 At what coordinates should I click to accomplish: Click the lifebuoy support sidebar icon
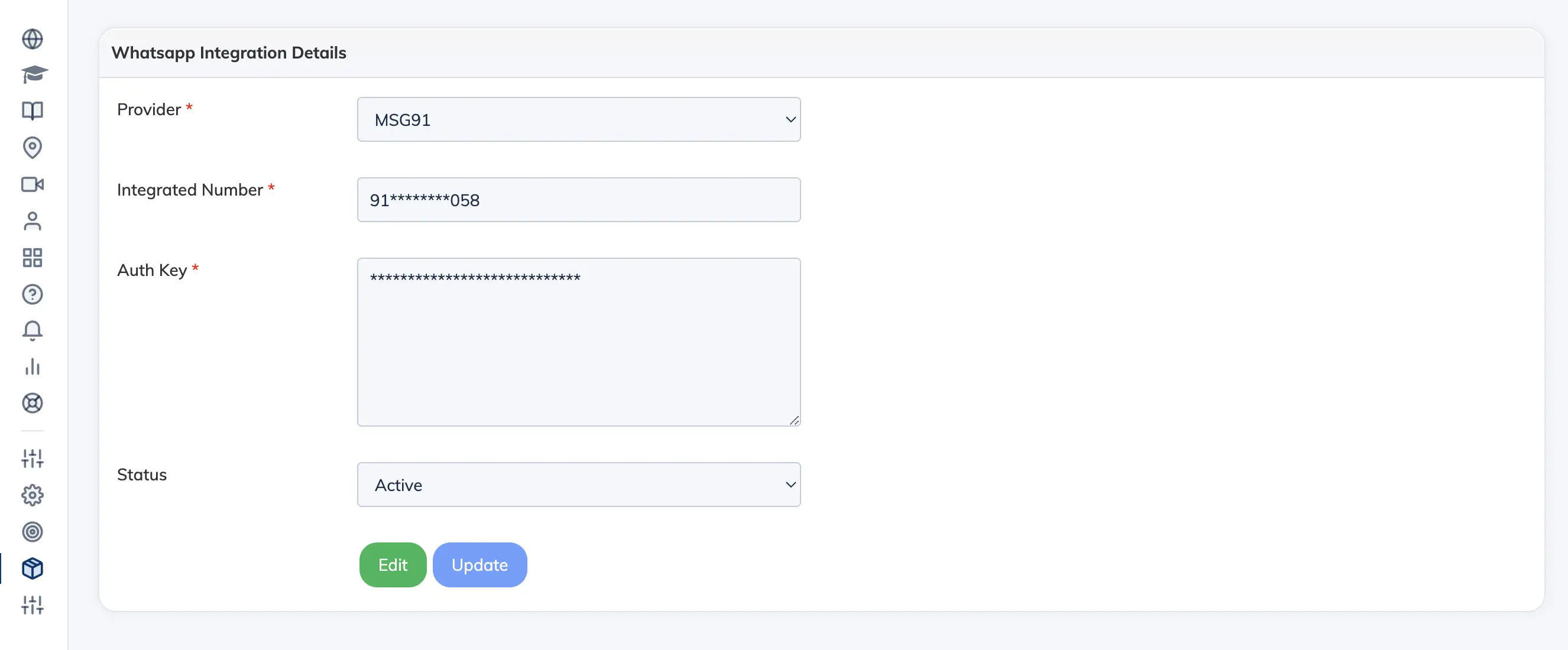pyautogui.click(x=33, y=403)
